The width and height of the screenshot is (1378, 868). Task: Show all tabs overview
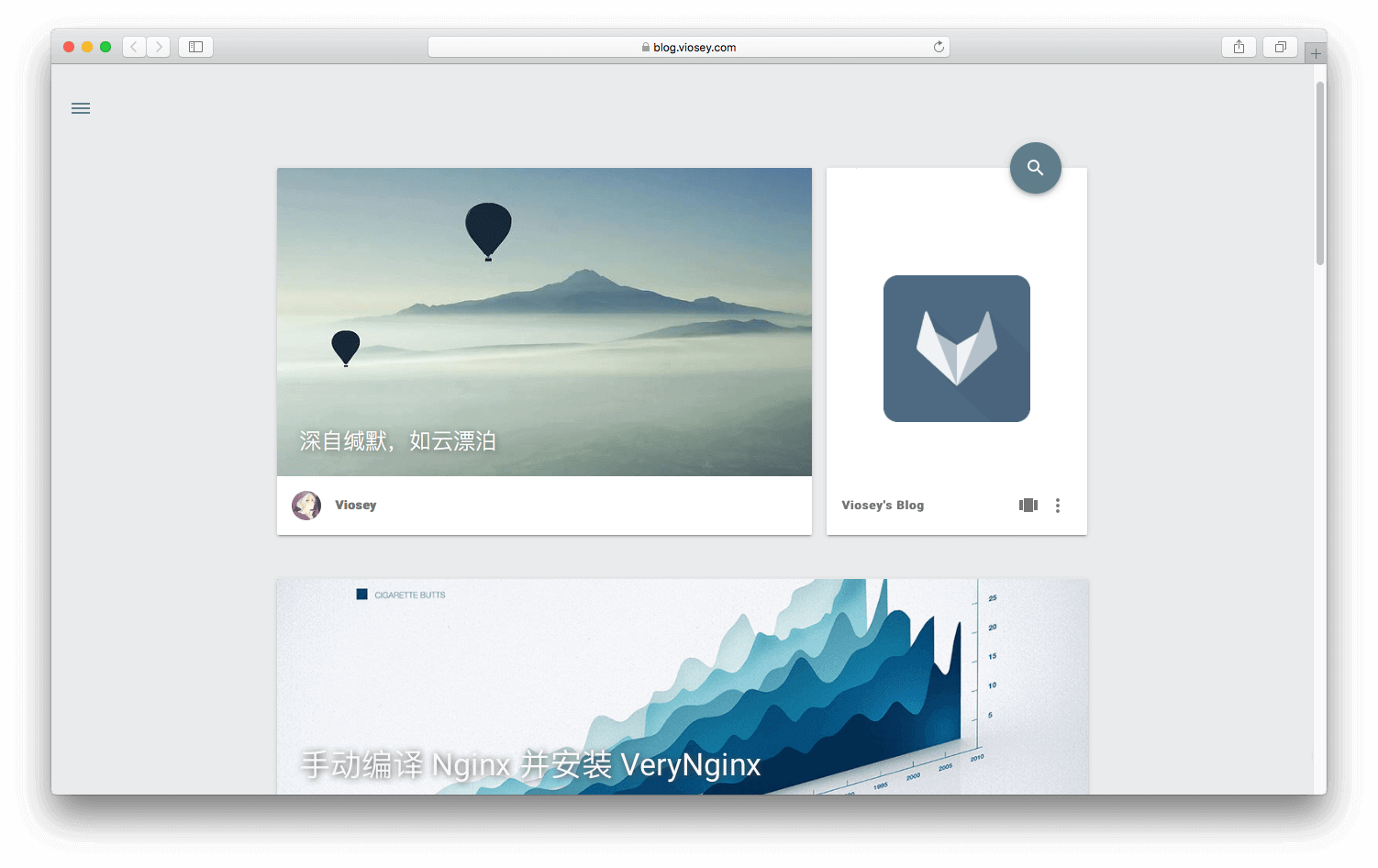coord(1280,47)
